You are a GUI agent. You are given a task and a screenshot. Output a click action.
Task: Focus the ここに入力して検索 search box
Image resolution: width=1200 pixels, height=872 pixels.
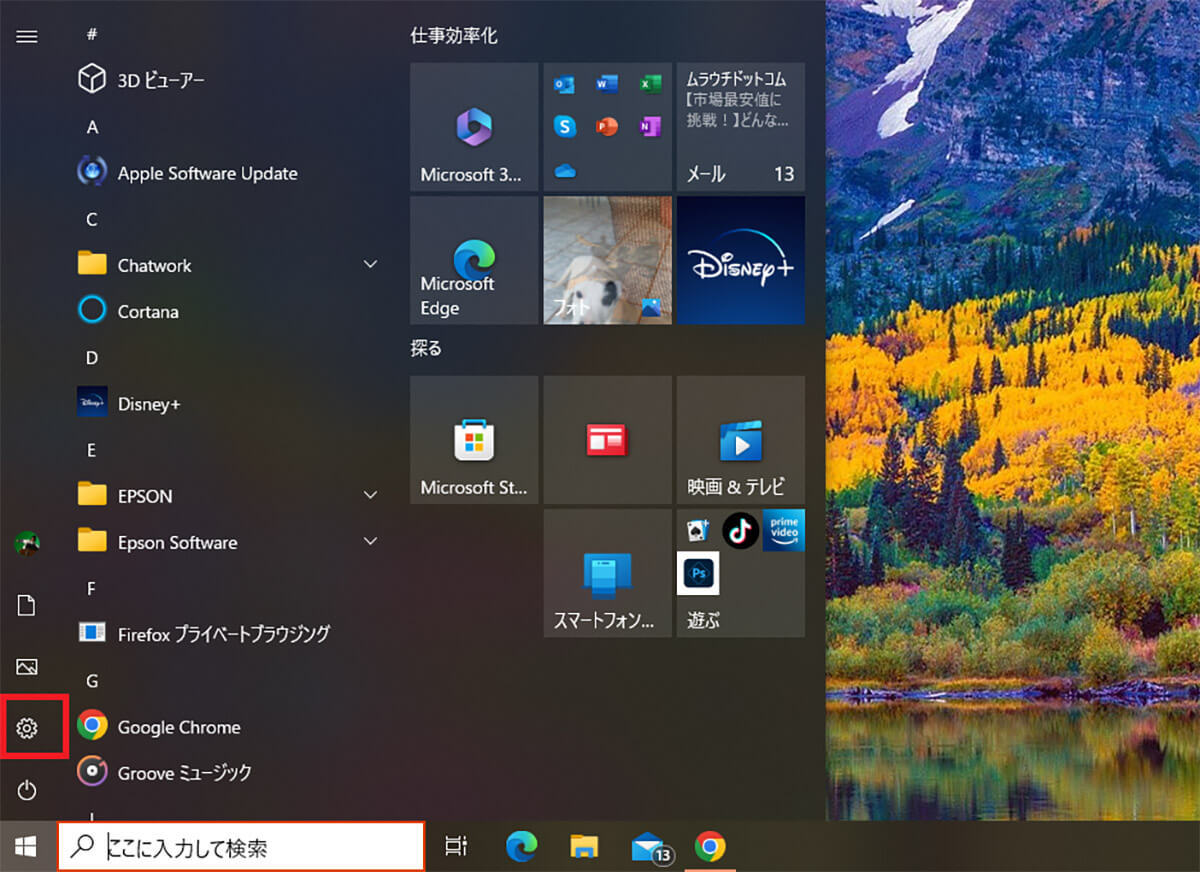tap(241, 848)
